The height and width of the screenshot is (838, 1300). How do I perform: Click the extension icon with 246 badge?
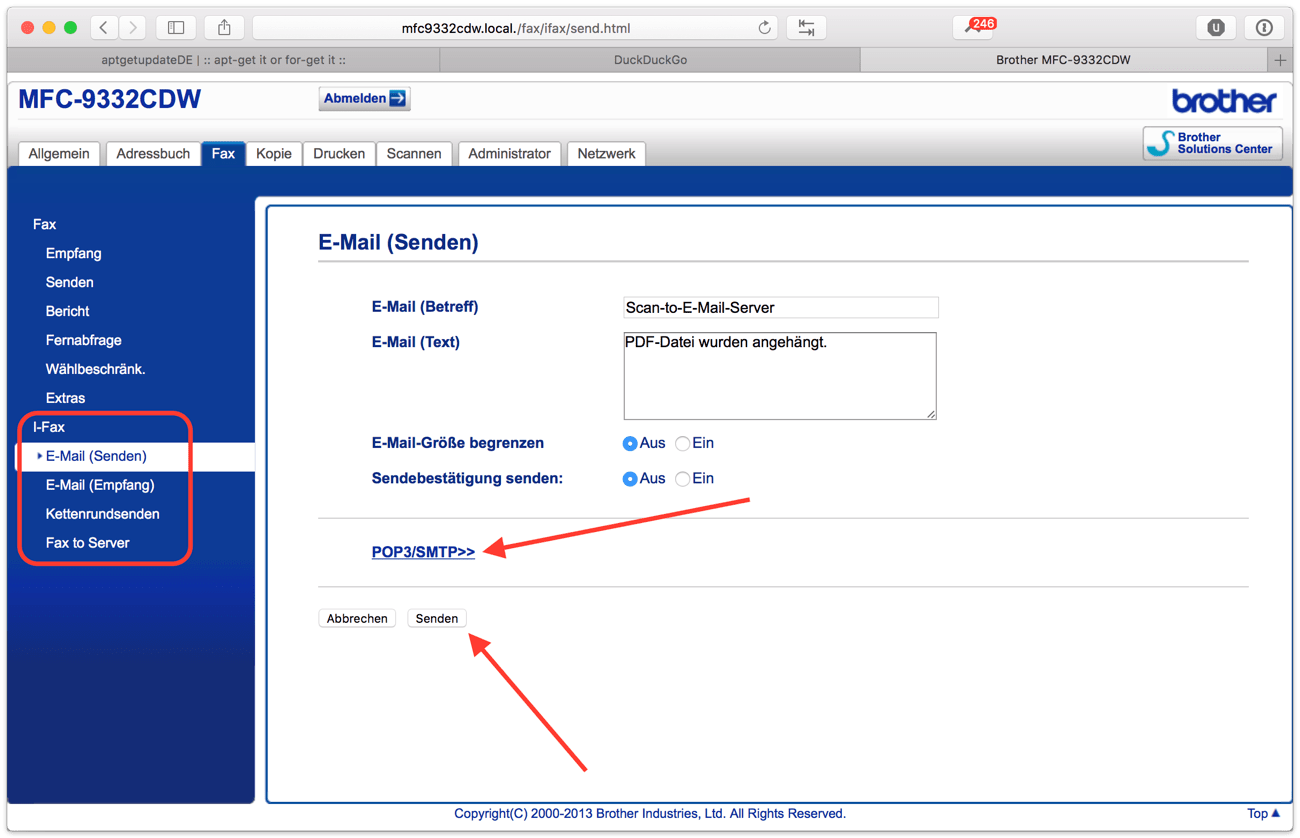point(974,27)
